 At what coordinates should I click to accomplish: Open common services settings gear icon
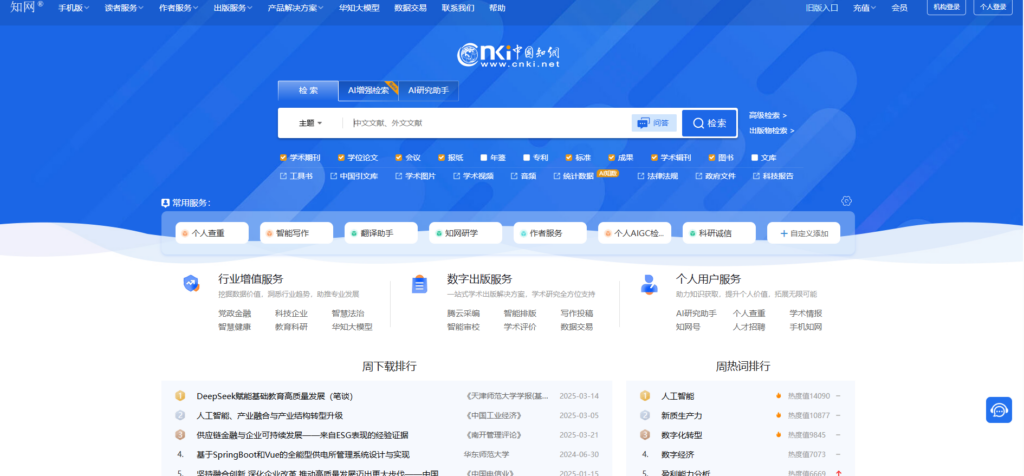846,201
